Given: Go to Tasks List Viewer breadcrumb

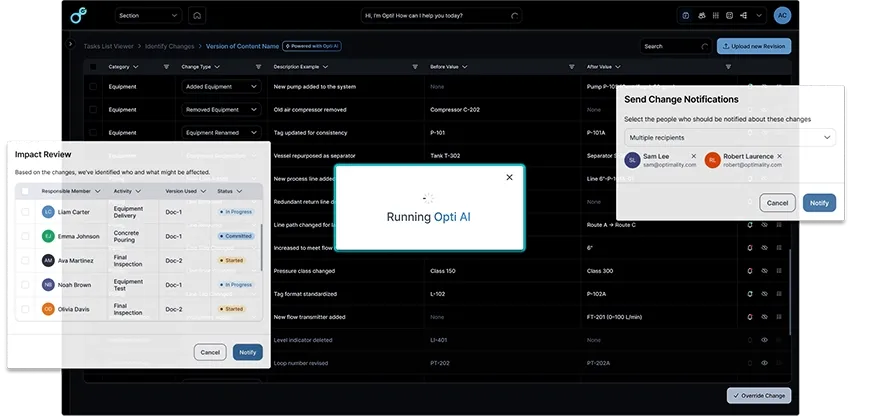Looking at the screenshot, I should point(109,46).
